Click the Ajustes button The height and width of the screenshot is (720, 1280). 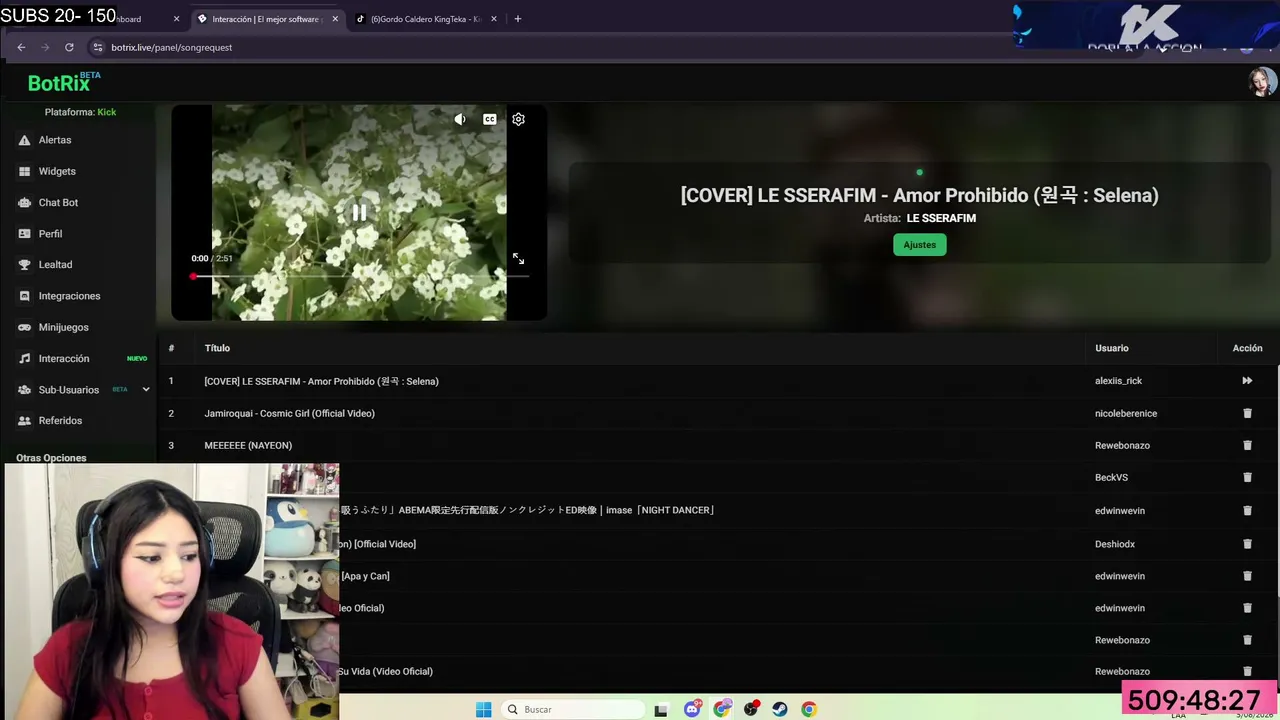(x=919, y=245)
